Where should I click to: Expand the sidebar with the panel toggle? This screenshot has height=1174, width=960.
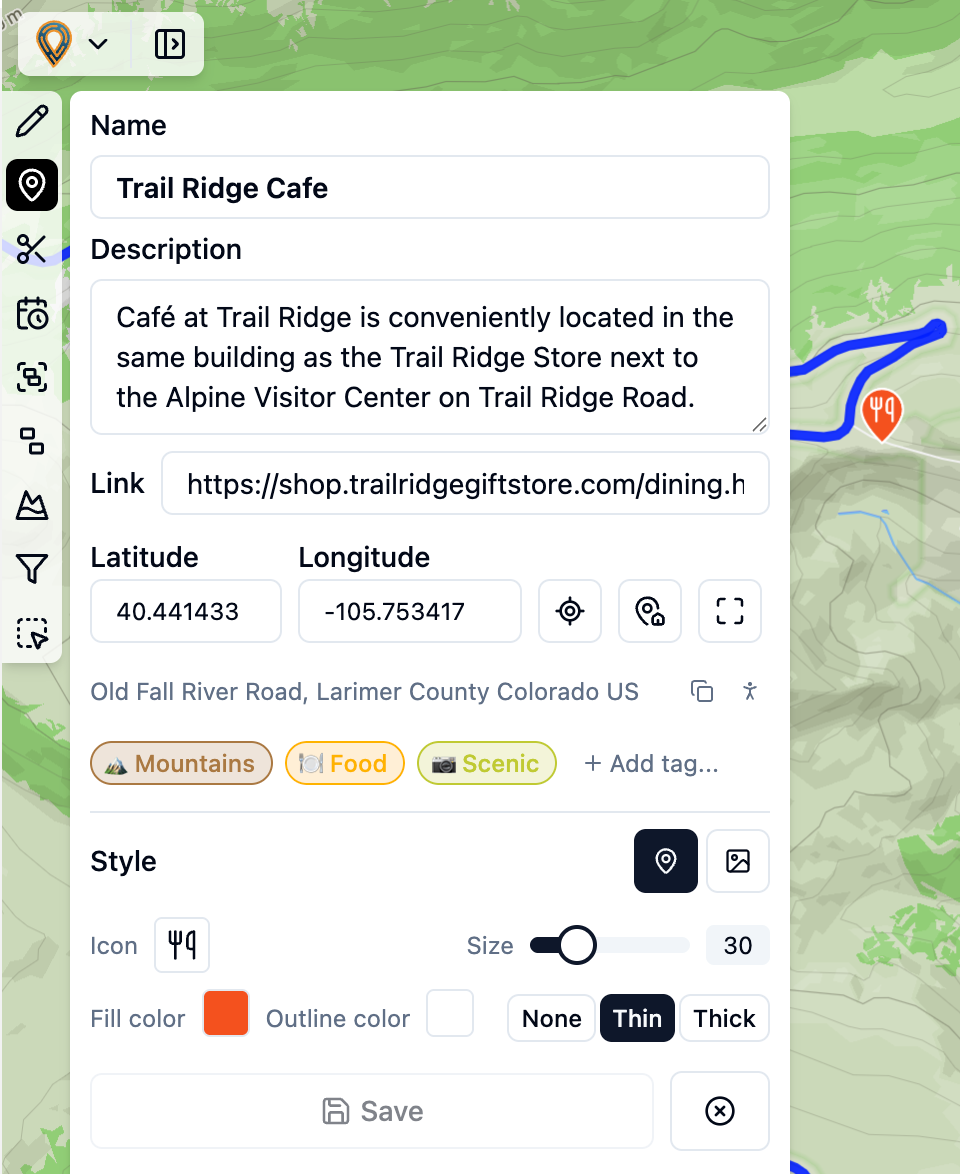tap(169, 44)
